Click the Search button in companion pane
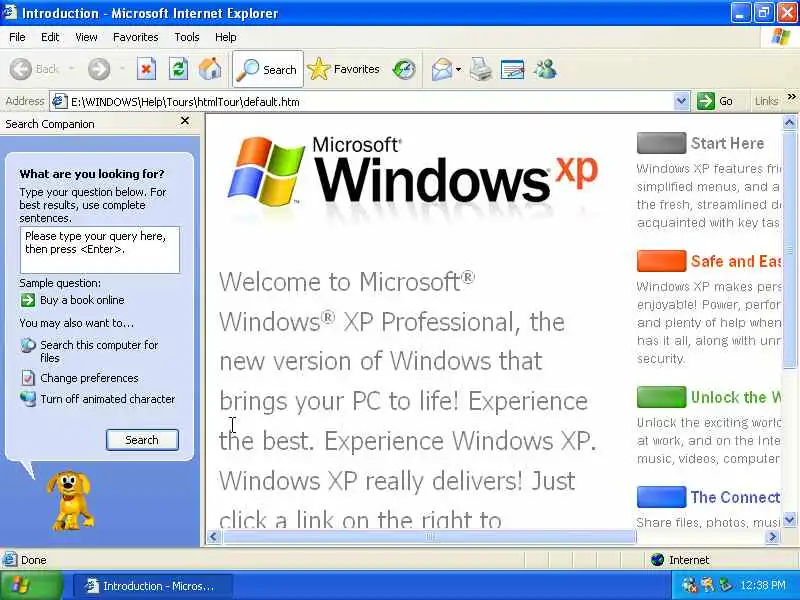The height and width of the screenshot is (600, 800). click(x=142, y=440)
